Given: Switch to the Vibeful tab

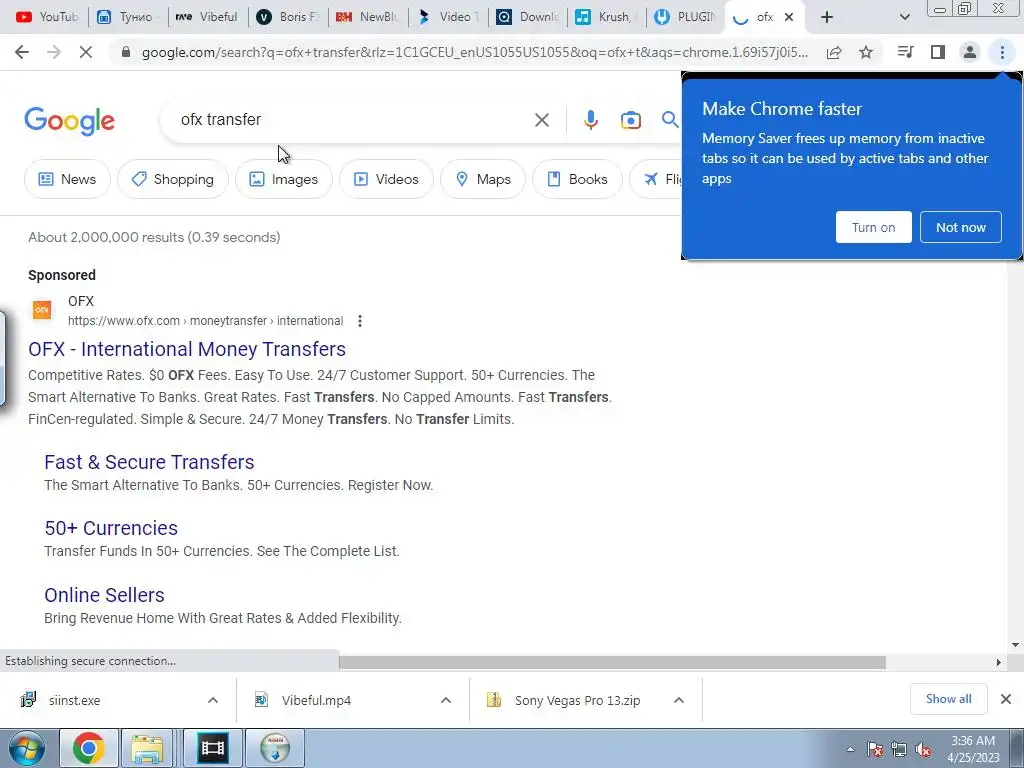Looking at the screenshot, I should click(x=208, y=17).
